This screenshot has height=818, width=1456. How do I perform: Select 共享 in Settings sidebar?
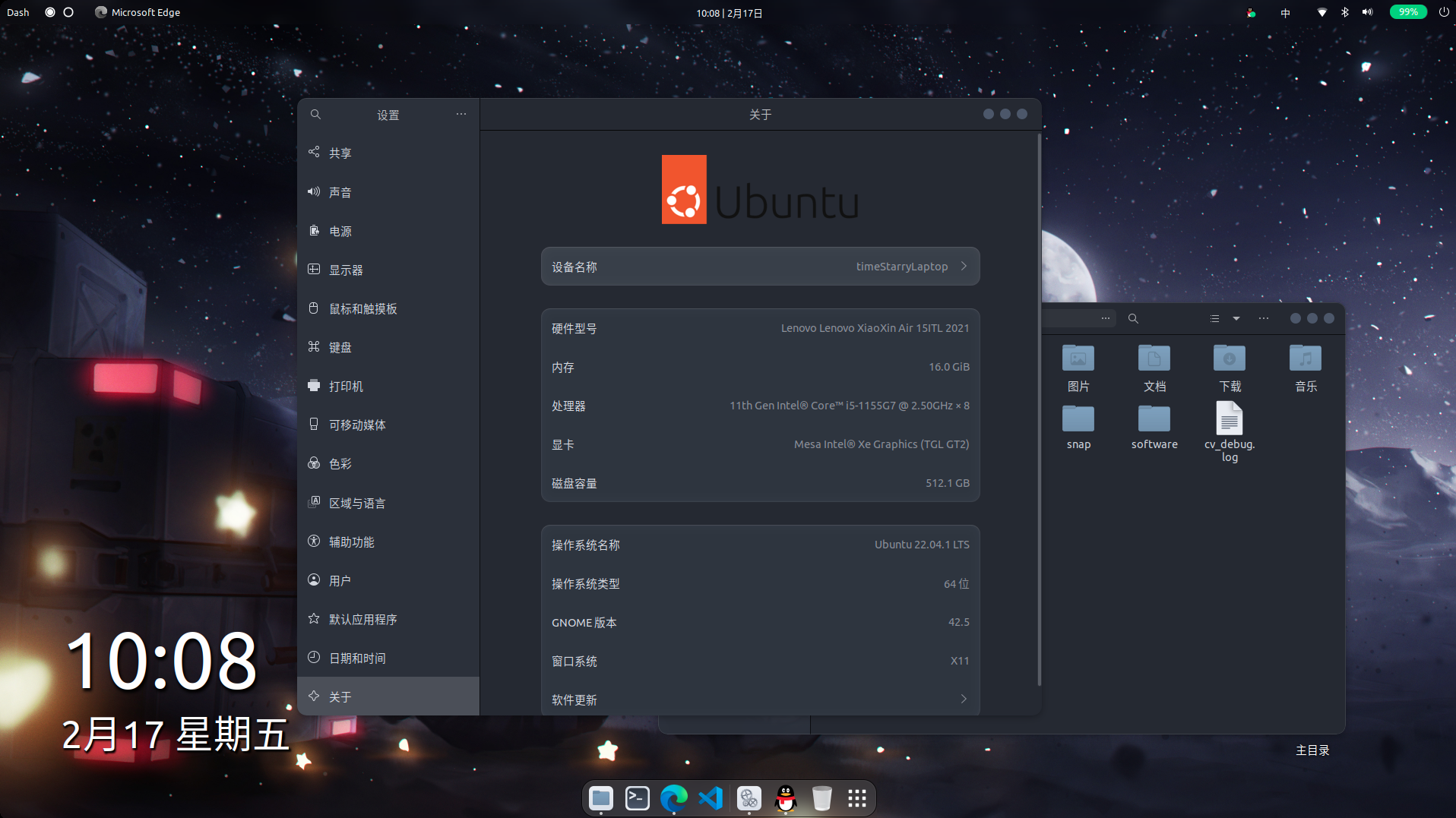click(388, 153)
